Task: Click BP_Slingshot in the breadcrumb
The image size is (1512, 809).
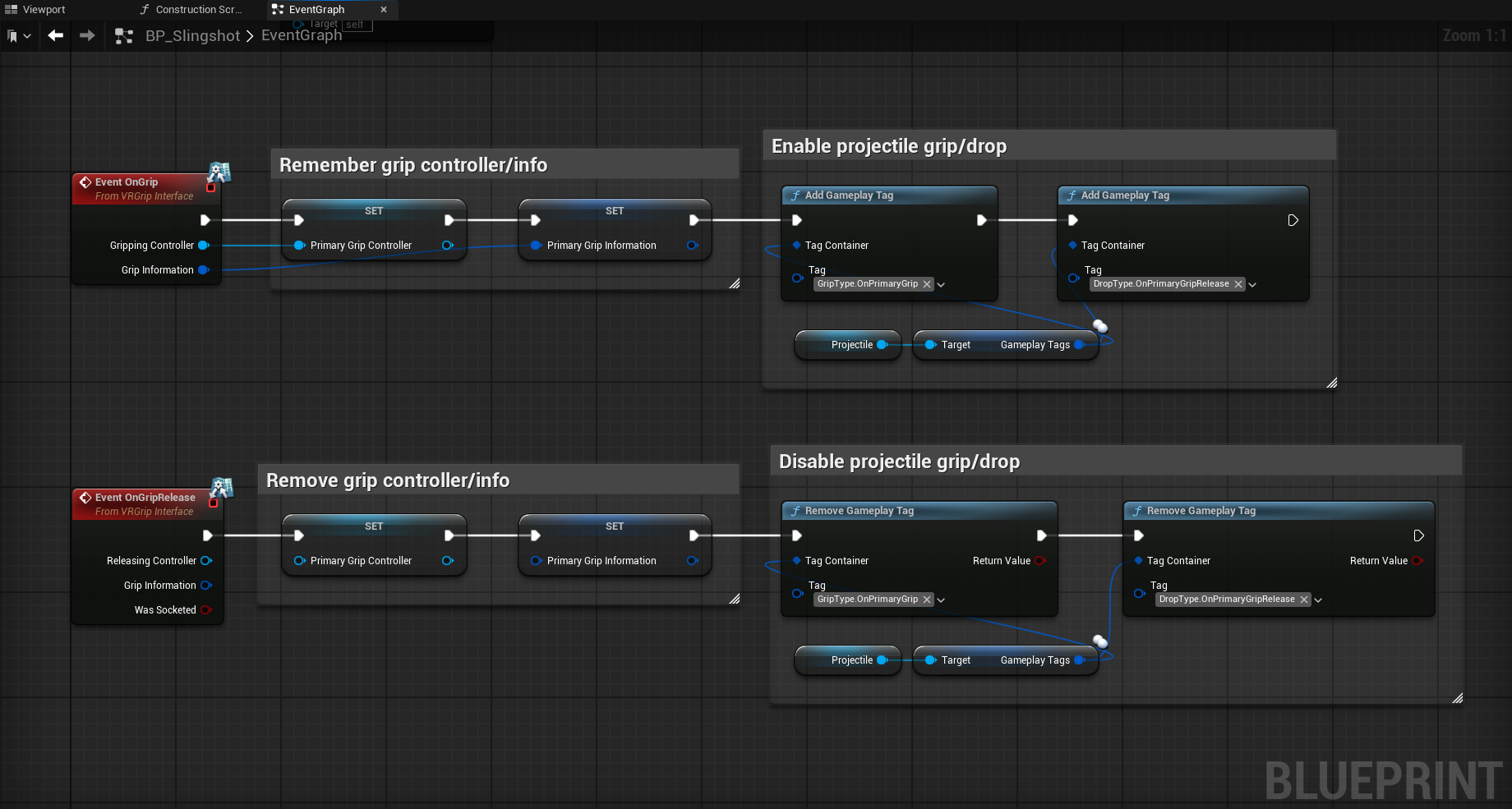Action: [192, 36]
